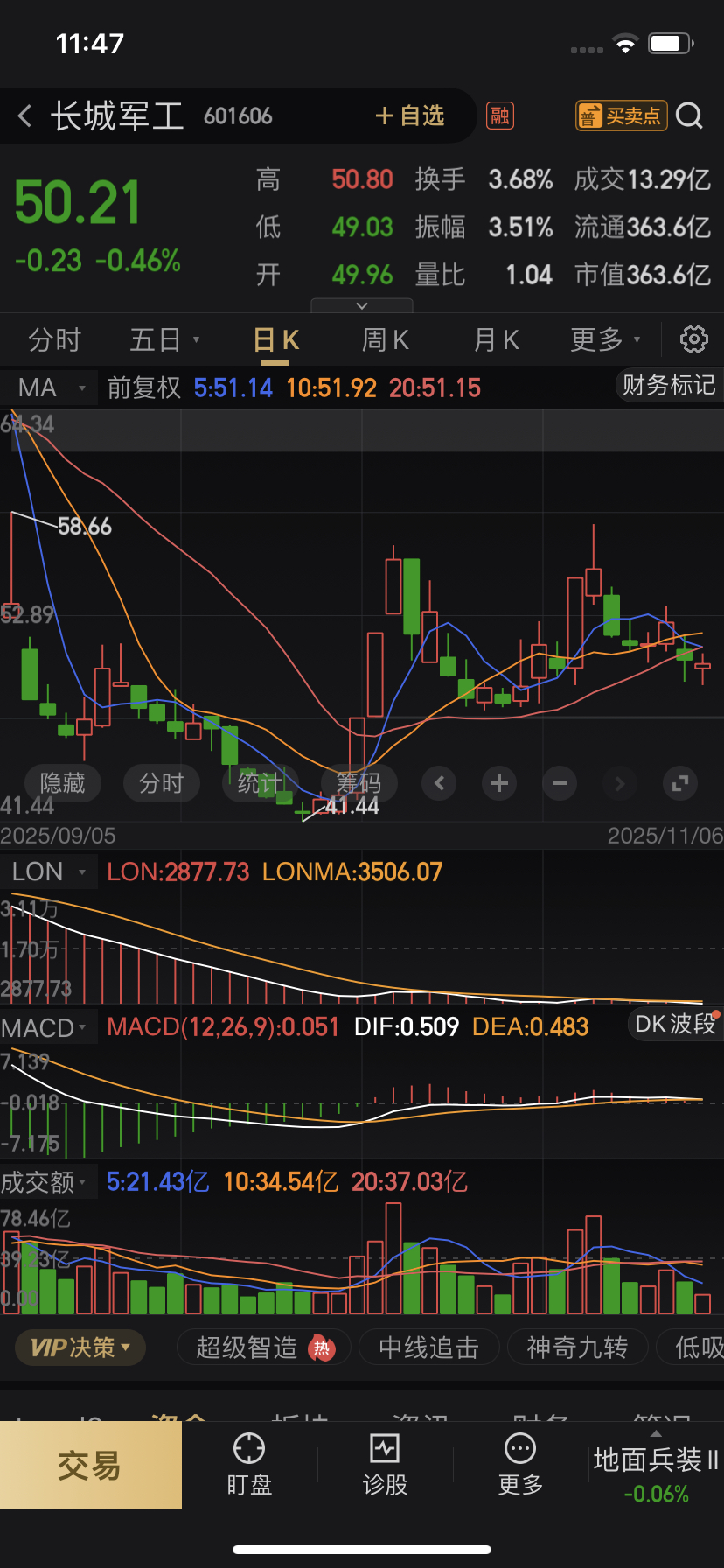This screenshot has width=724, height=1568.
Task: Tap stock name 长城军工
Action: tap(117, 115)
